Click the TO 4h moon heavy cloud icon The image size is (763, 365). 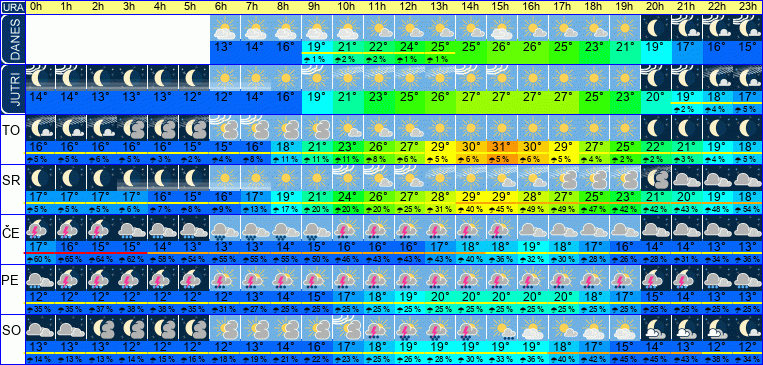click(x=164, y=128)
